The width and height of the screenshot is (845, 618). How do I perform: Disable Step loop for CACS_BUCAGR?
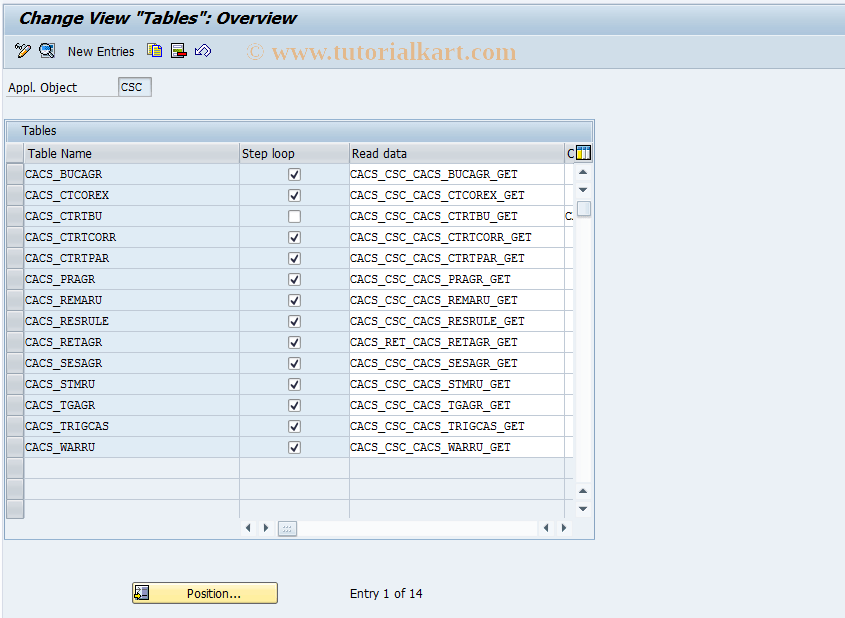(293, 174)
